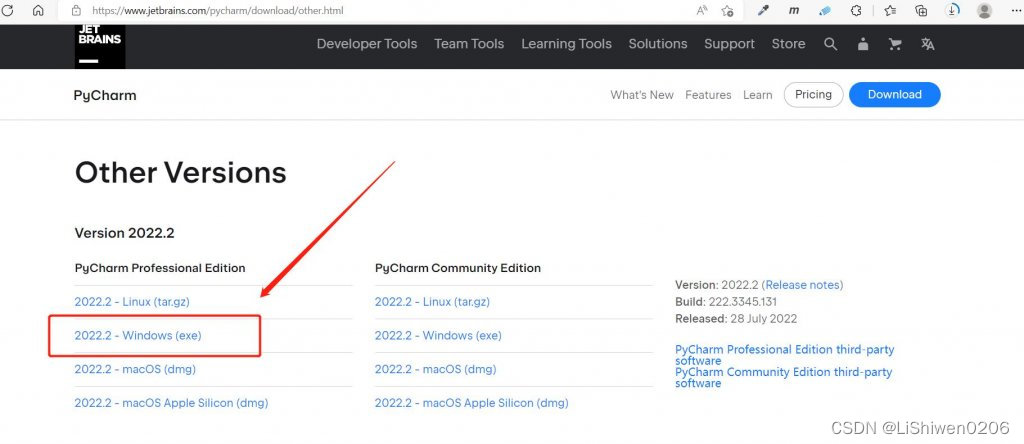This screenshot has height=444, width=1024.
Task: Download Professional 2022.2 Windows (exe)
Action: [138, 336]
